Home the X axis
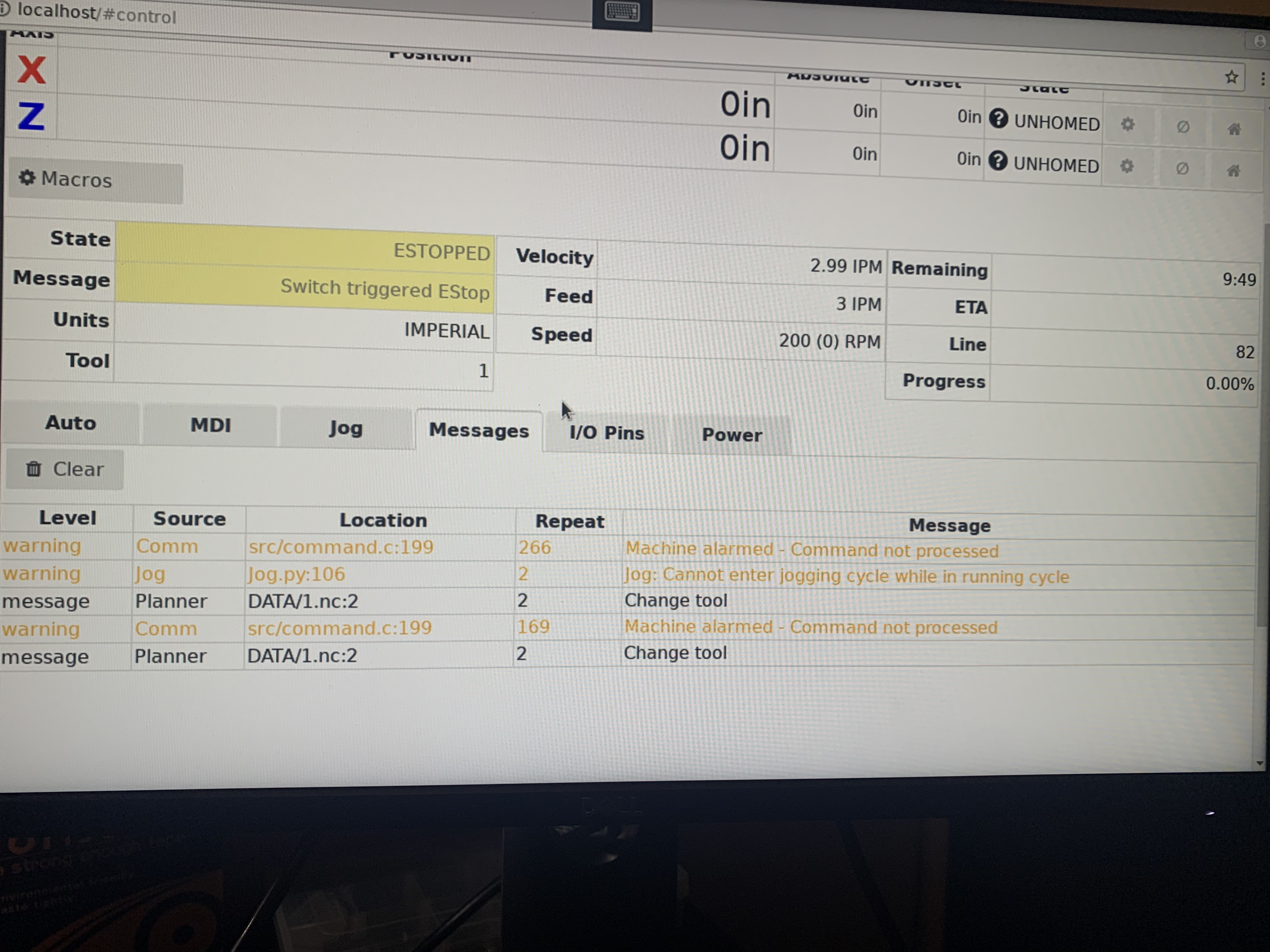Viewport: 1270px width, 952px height. (1234, 128)
